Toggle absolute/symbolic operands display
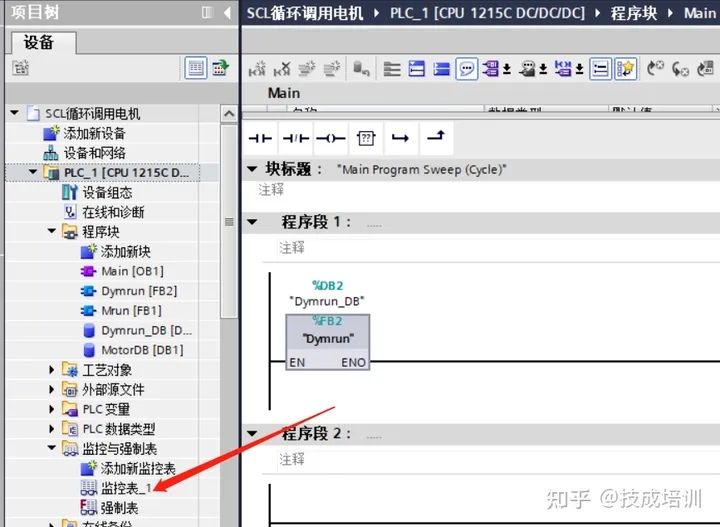The image size is (720, 527). [491, 69]
